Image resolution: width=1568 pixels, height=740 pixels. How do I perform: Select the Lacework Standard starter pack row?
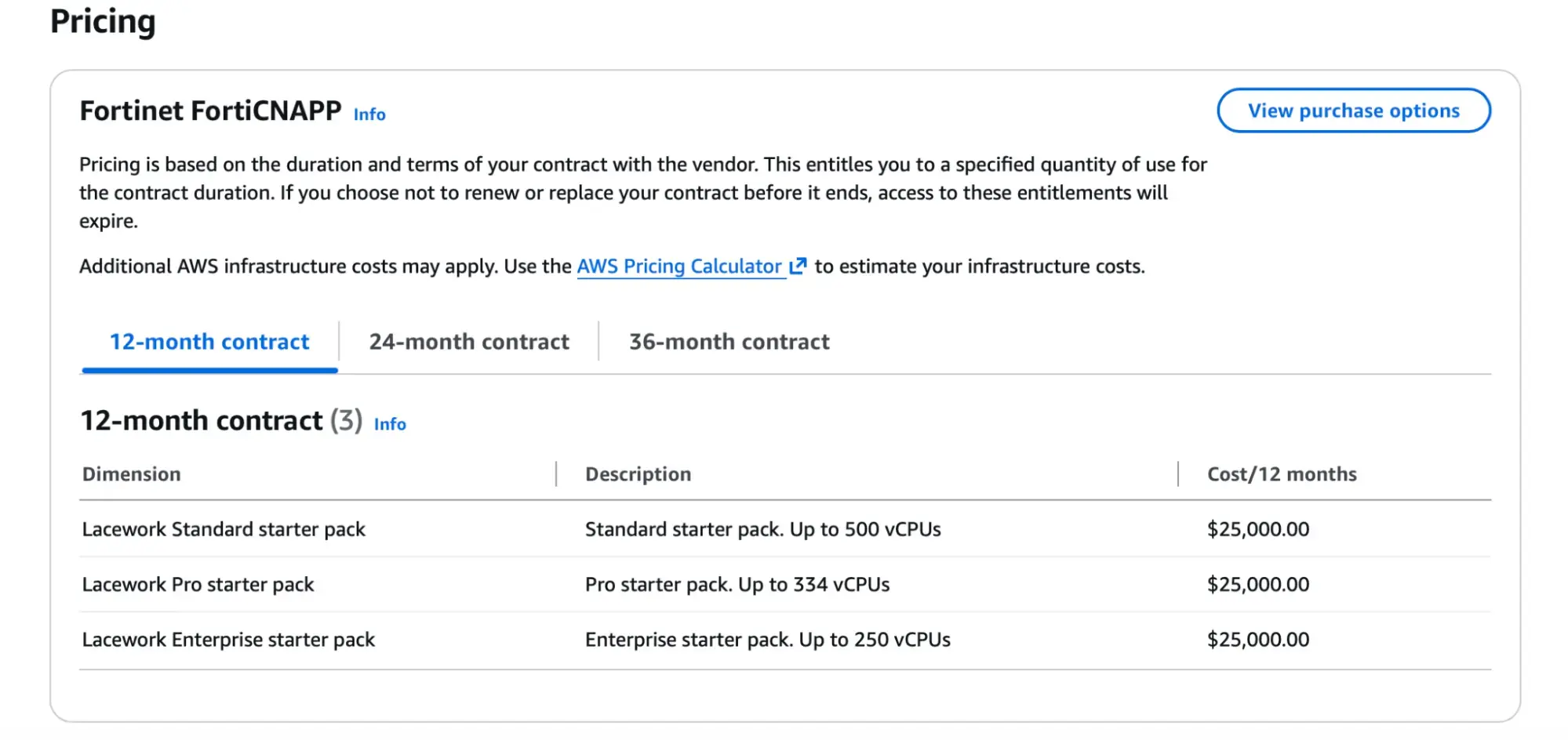tap(785, 529)
